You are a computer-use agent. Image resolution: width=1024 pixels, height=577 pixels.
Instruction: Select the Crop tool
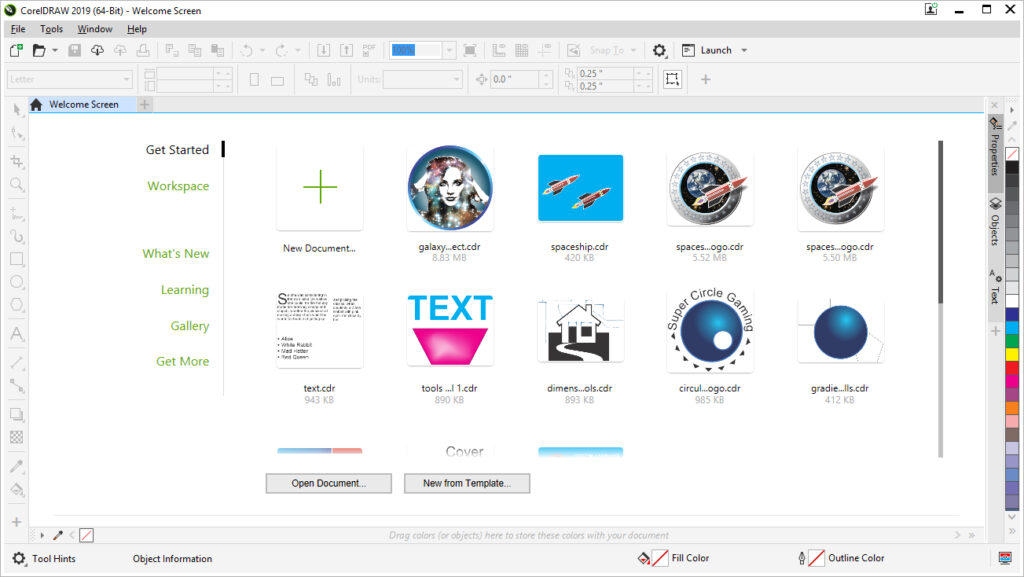click(x=16, y=160)
